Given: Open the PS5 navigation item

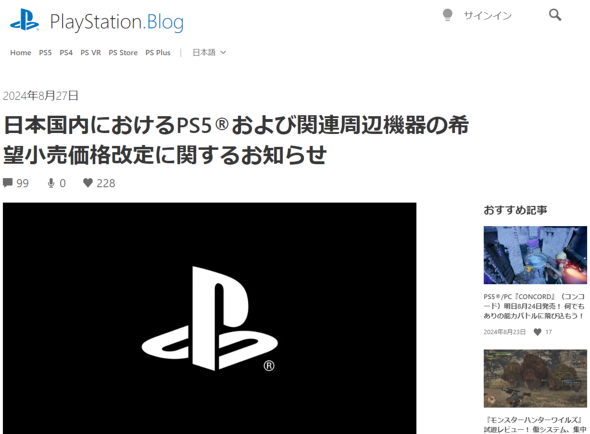Looking at the screenshot, I should click(x=45, y=53).
